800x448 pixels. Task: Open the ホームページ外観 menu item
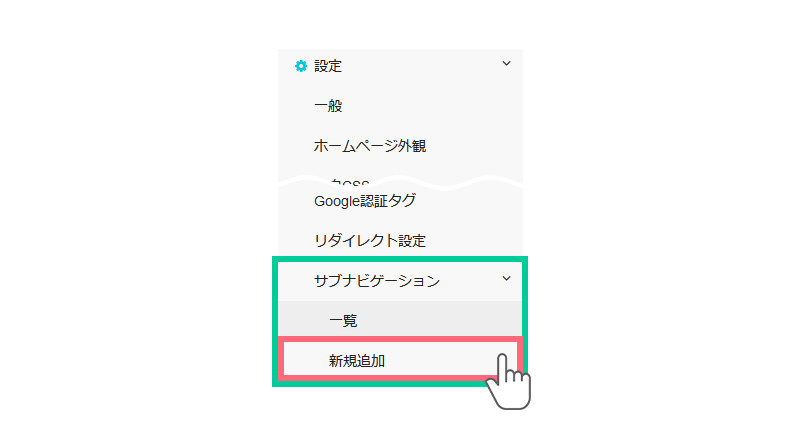[x=369, y=146]
